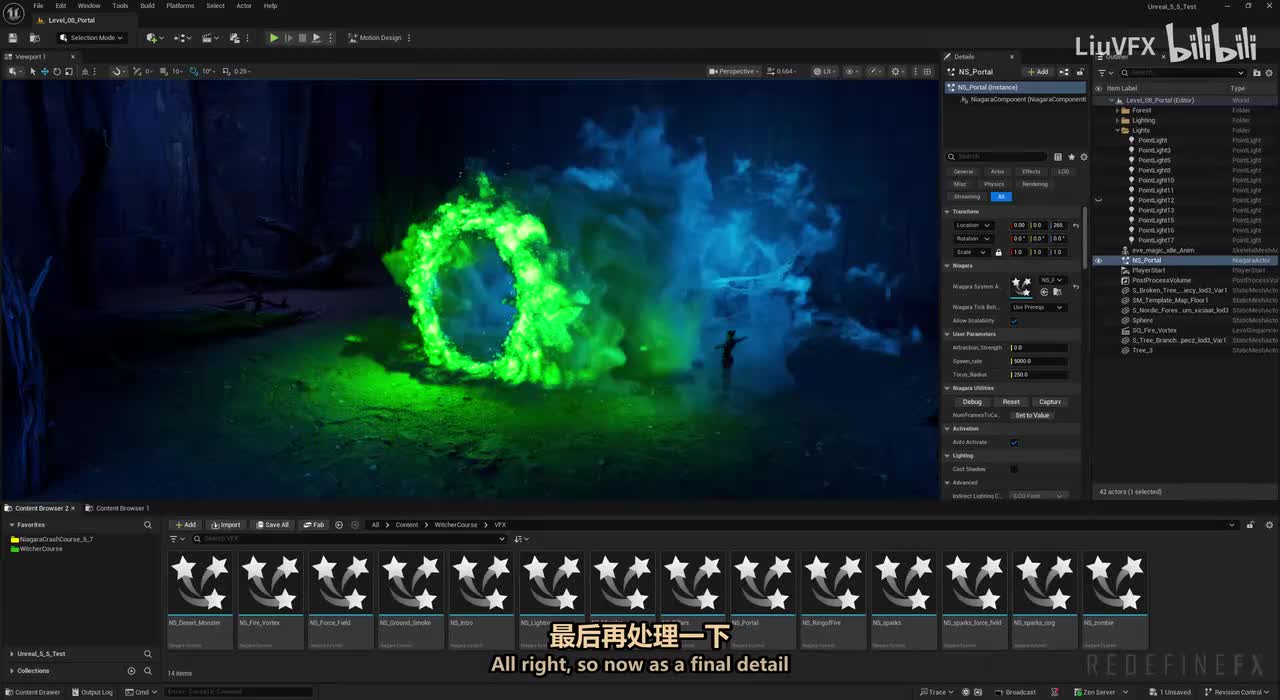This screenshot has width=1280, height=700.
Task: Click the Import button in Content Browser
Action: (x=226, y=525)
